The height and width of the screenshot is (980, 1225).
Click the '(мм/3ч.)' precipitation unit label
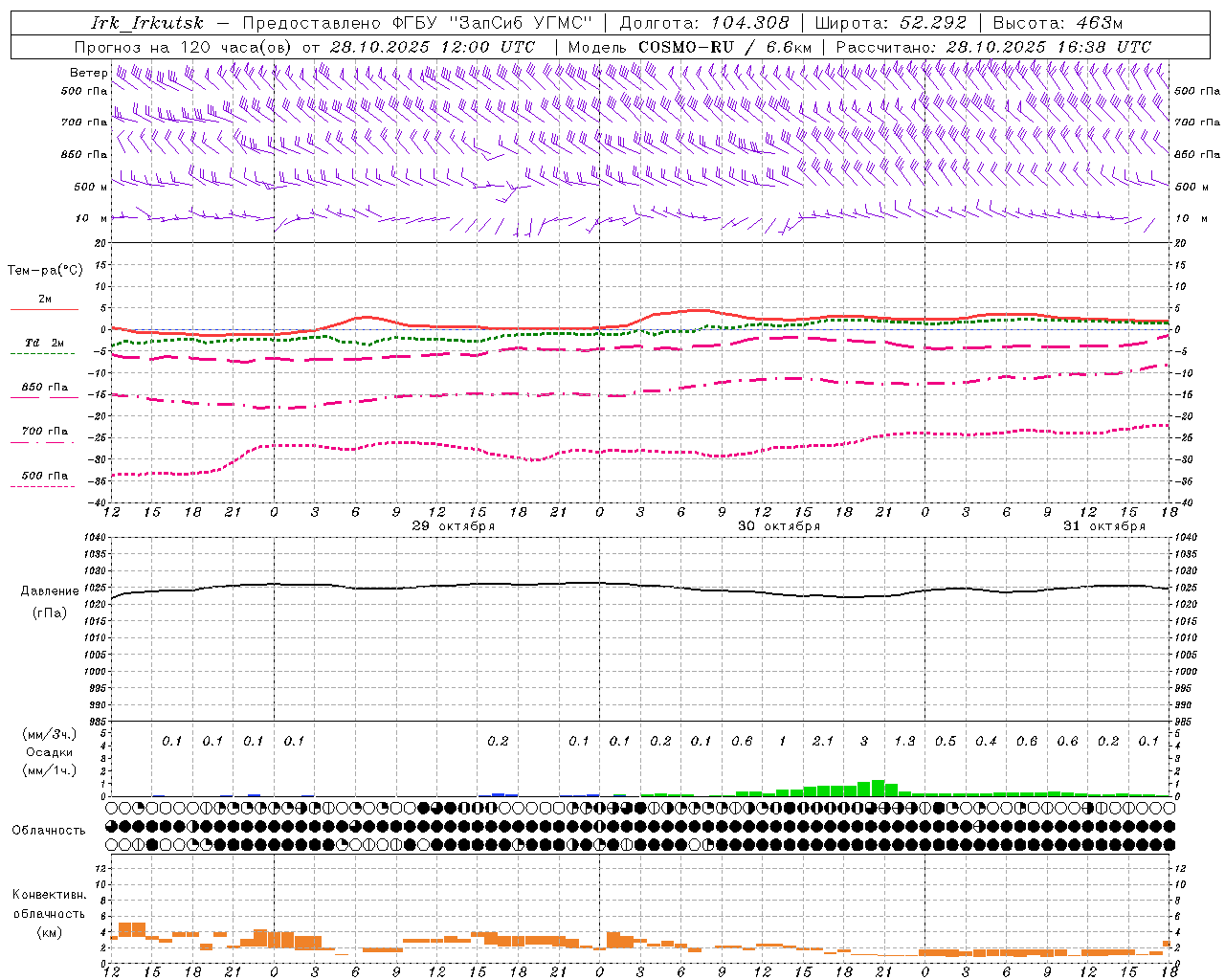coord(49,734)
